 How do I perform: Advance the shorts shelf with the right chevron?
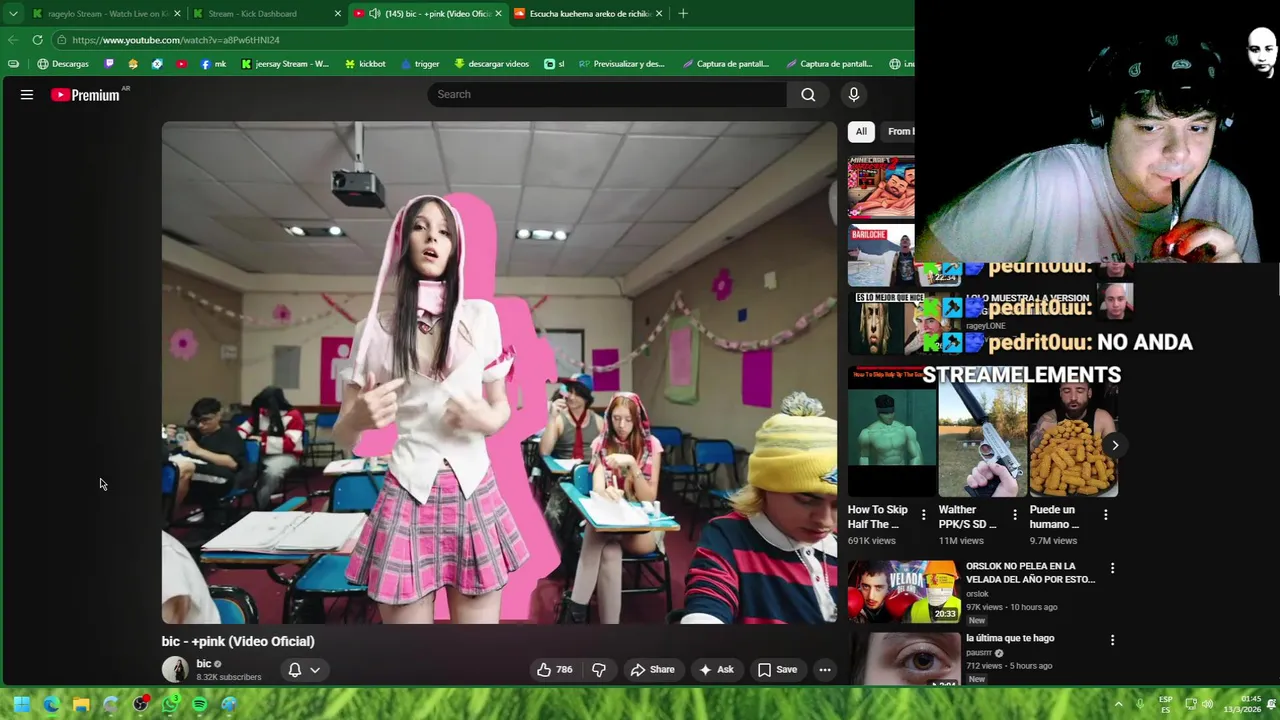pos(1115,445)
